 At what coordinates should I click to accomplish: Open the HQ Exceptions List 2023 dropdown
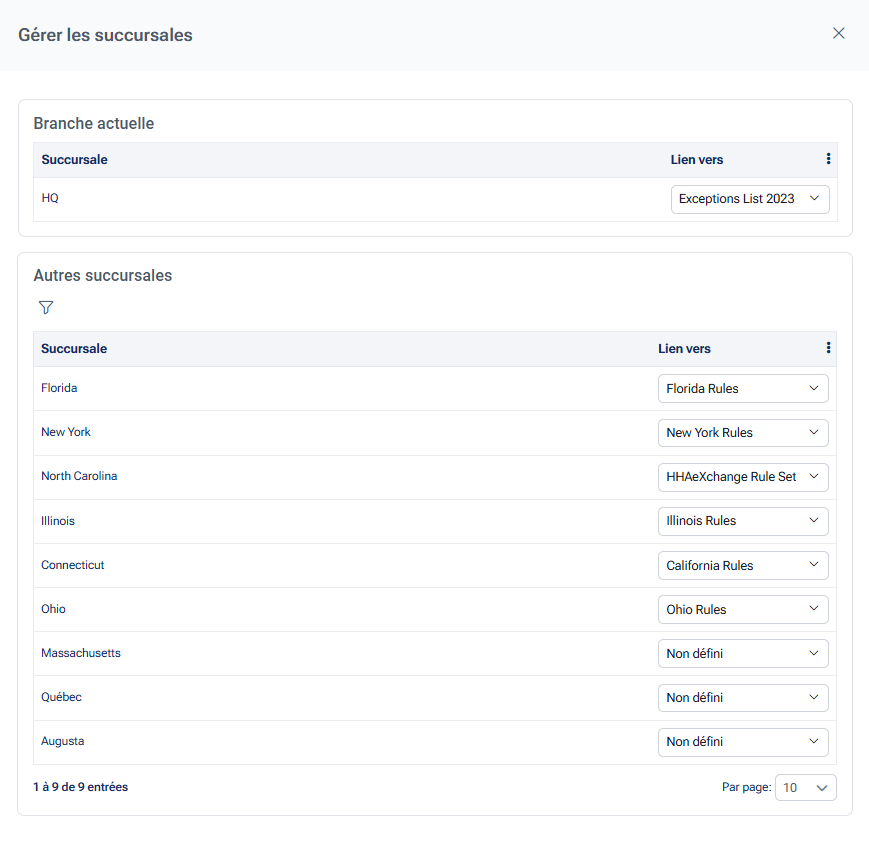coord(749,199)
